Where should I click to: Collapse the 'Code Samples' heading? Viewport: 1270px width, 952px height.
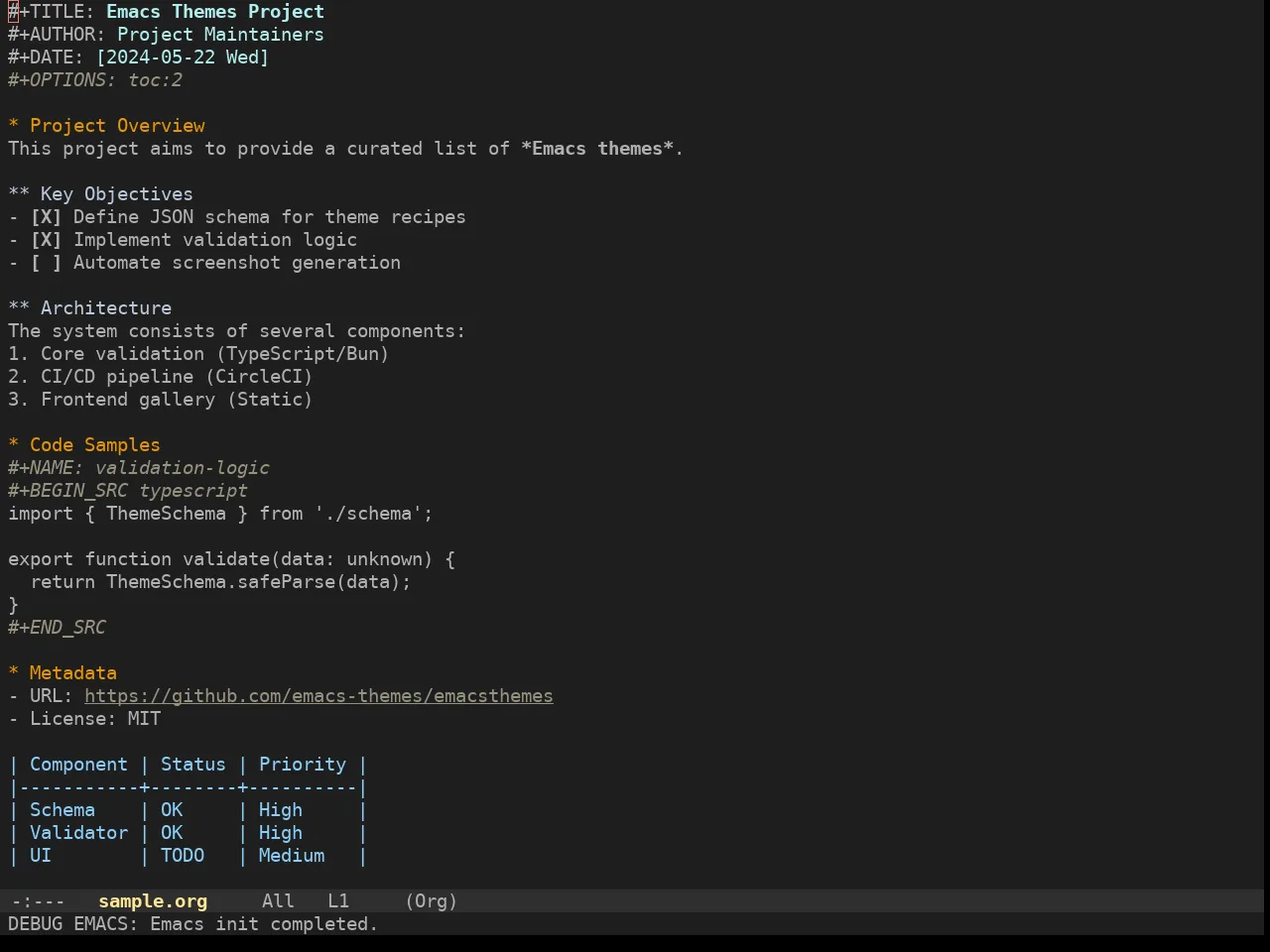(84, 445)
